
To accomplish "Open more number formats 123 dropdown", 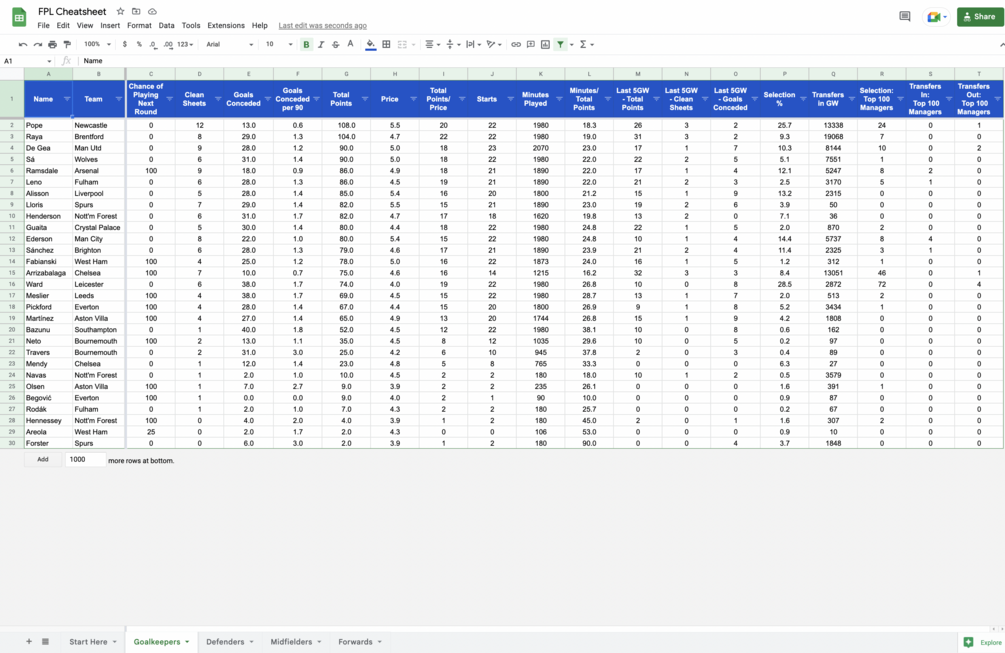I will [185, 44].
